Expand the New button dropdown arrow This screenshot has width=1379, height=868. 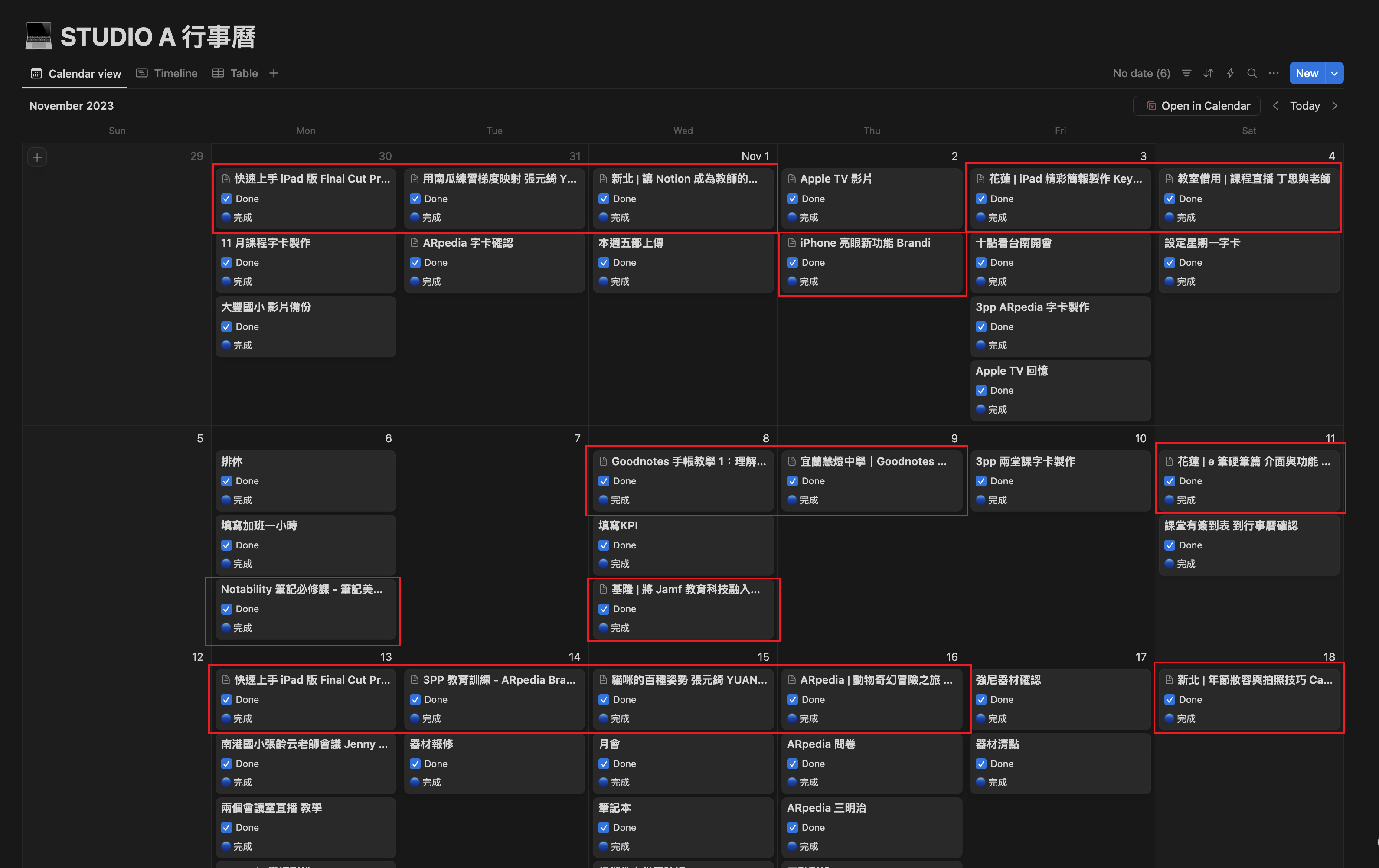tap(1334, 73)
